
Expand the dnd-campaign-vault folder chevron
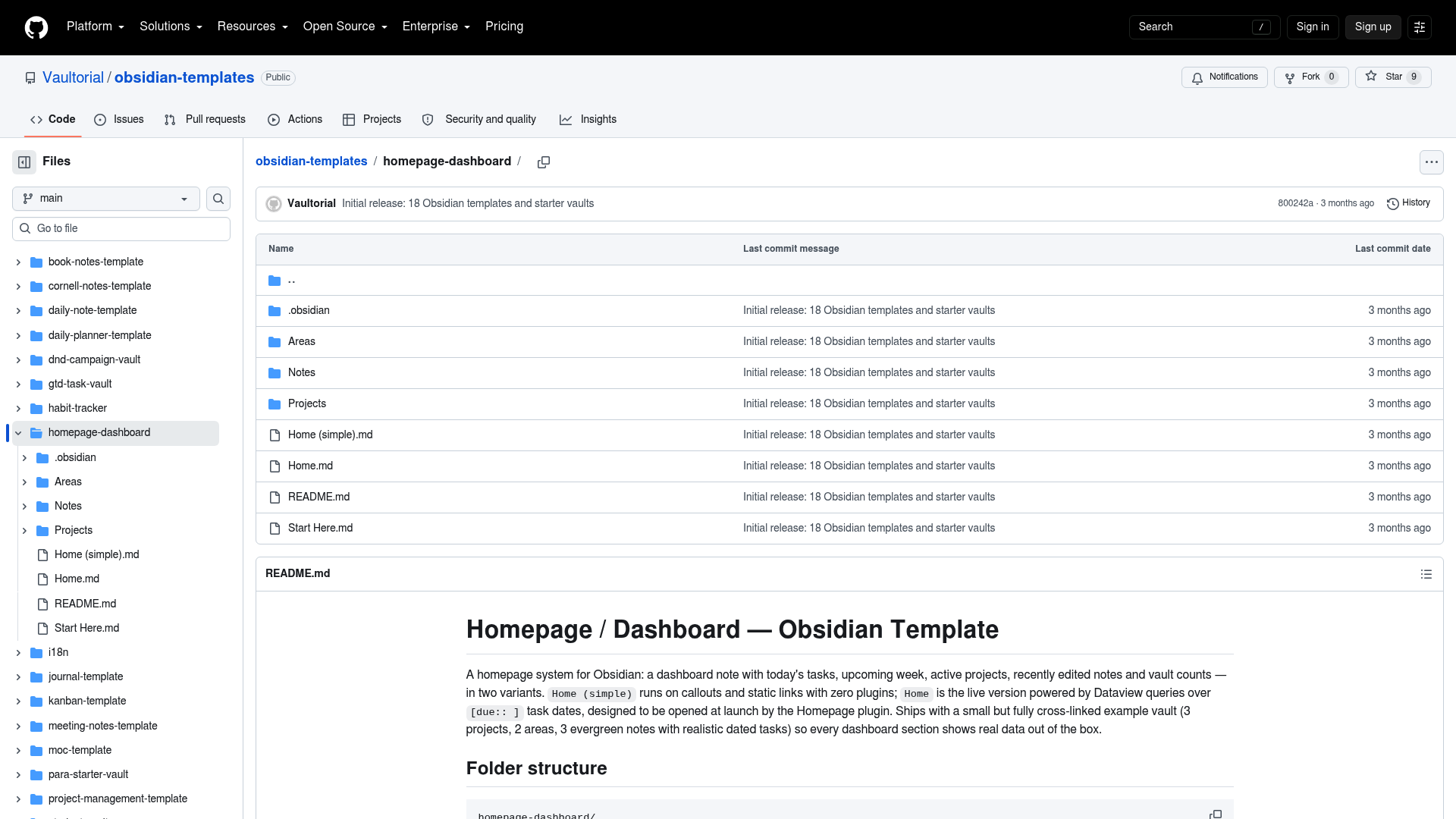18,360
